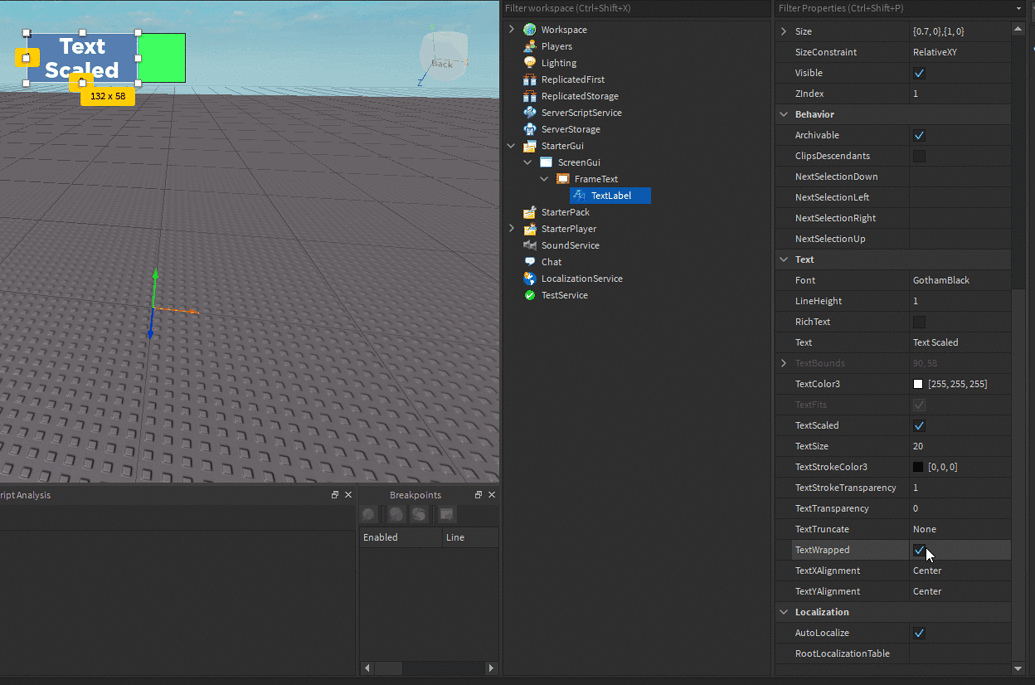Click the Filter workspace search field
Screen dimensions: 1035x685
click(636, 8)
